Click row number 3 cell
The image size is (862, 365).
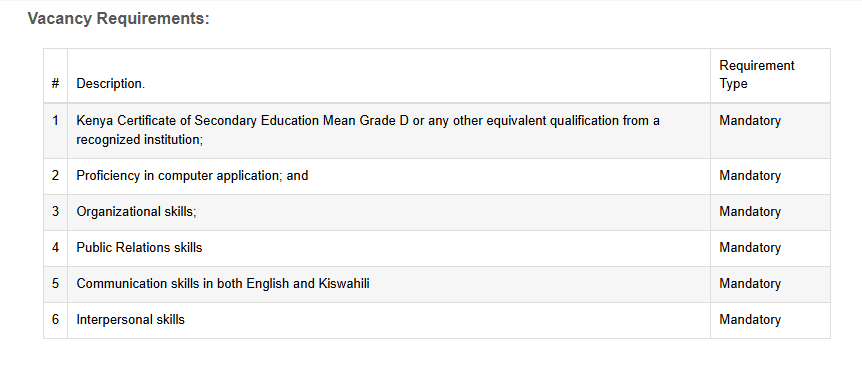(56, 212)
